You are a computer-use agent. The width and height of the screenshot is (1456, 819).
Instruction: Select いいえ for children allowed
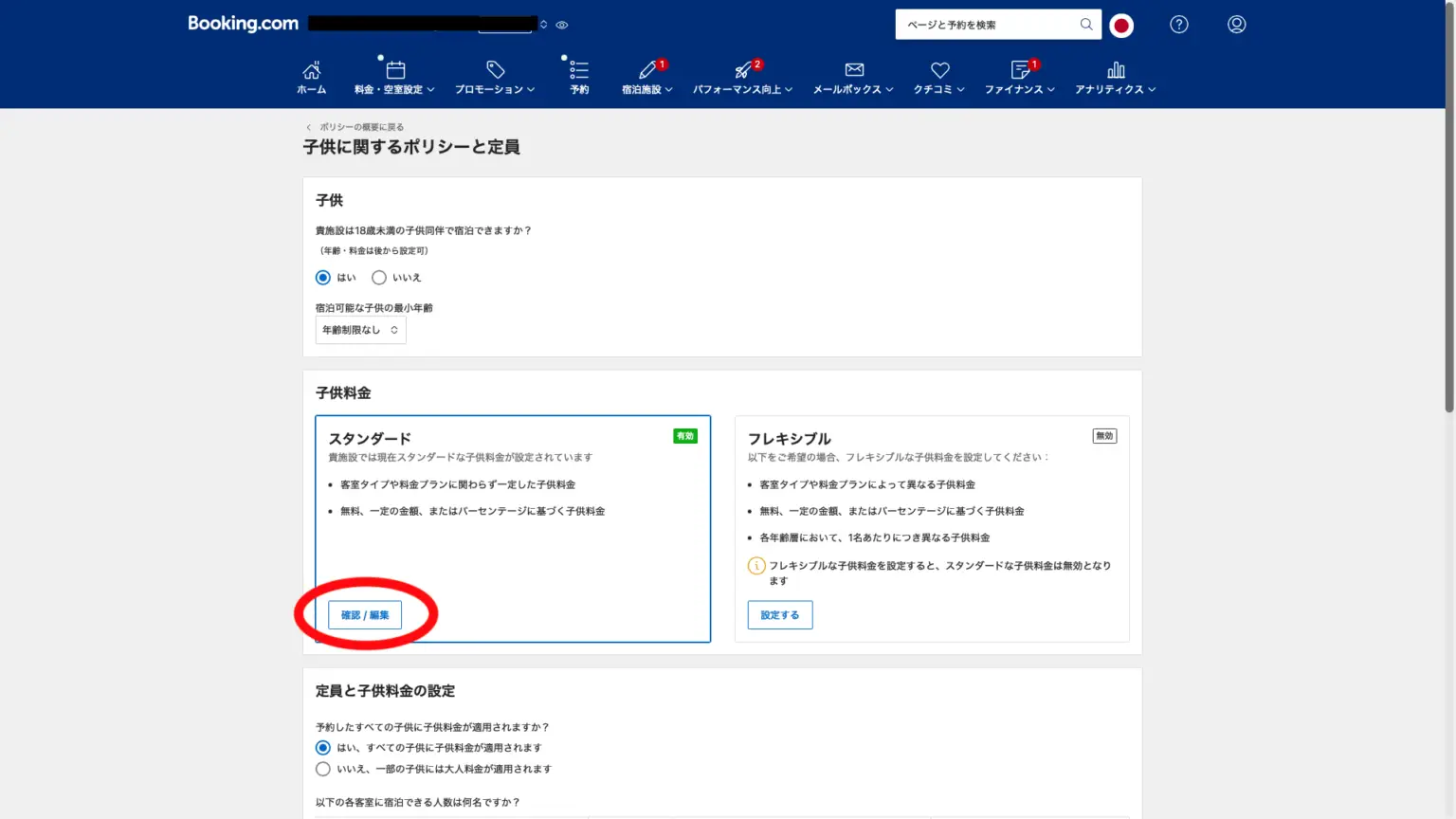pyautogui.click(x=379, y=278)
